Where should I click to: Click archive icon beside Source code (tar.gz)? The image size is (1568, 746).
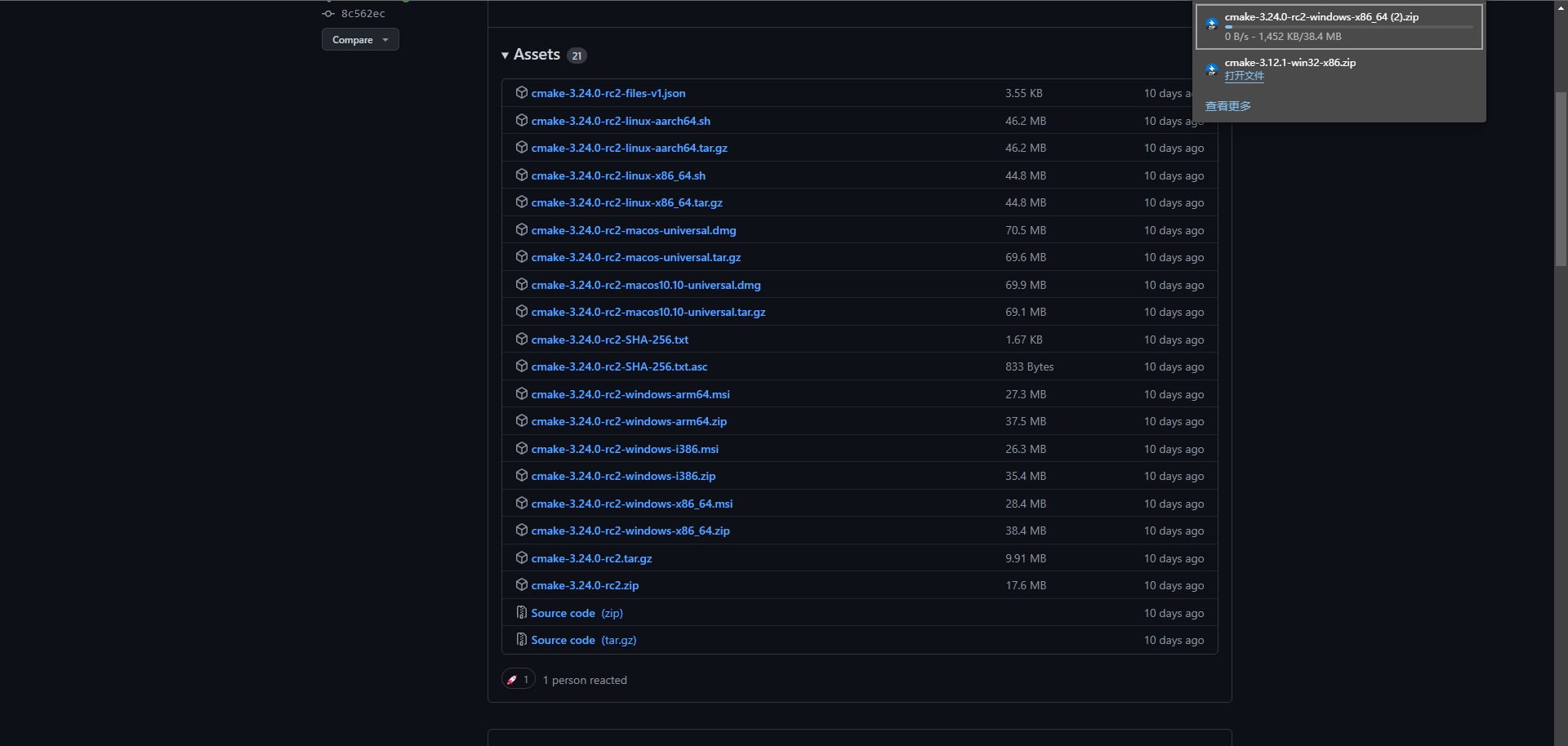(522, 640)
